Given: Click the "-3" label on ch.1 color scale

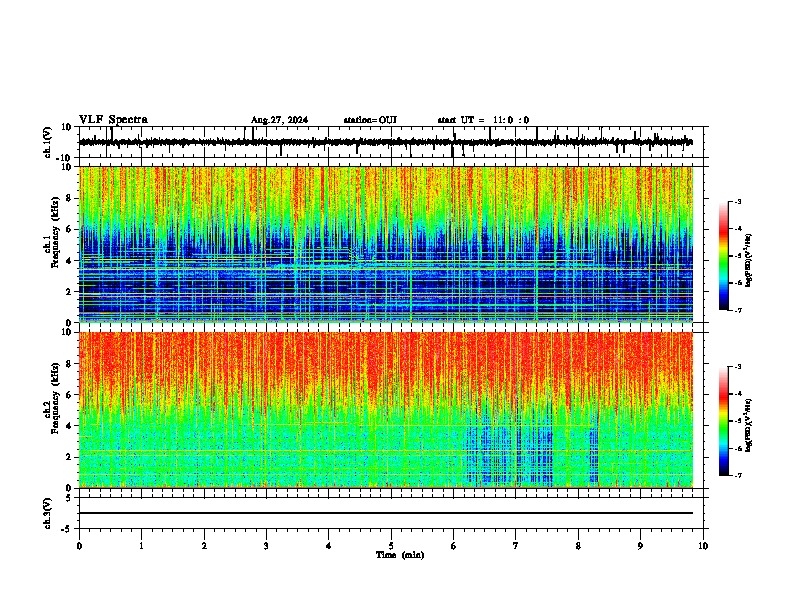Looking at the screenshot, I should [x=737, y=201].
